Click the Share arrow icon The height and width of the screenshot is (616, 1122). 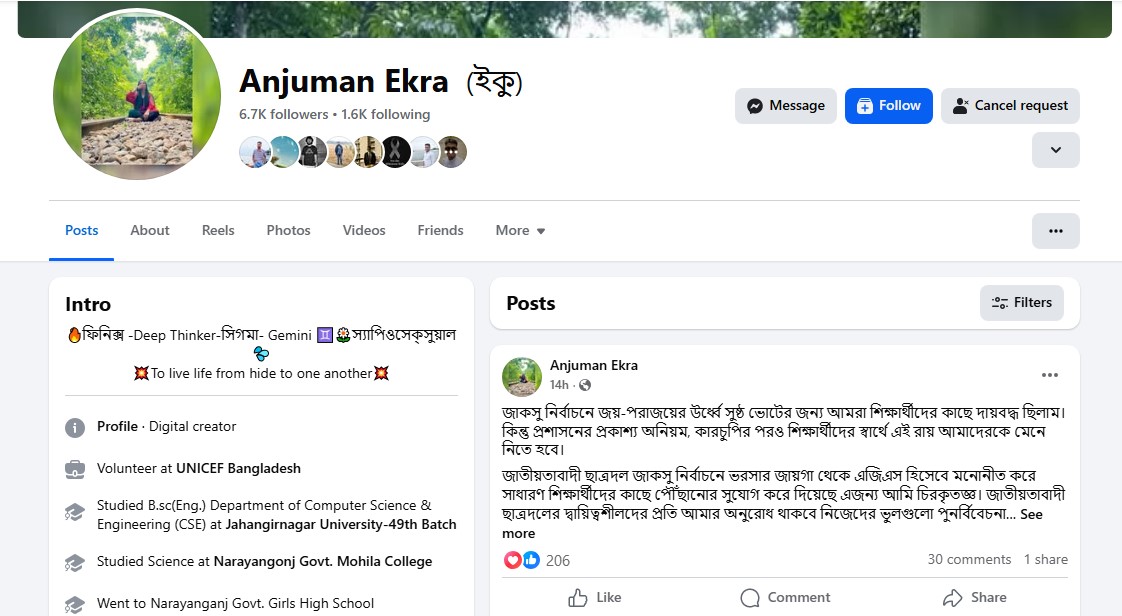[952, 597]
